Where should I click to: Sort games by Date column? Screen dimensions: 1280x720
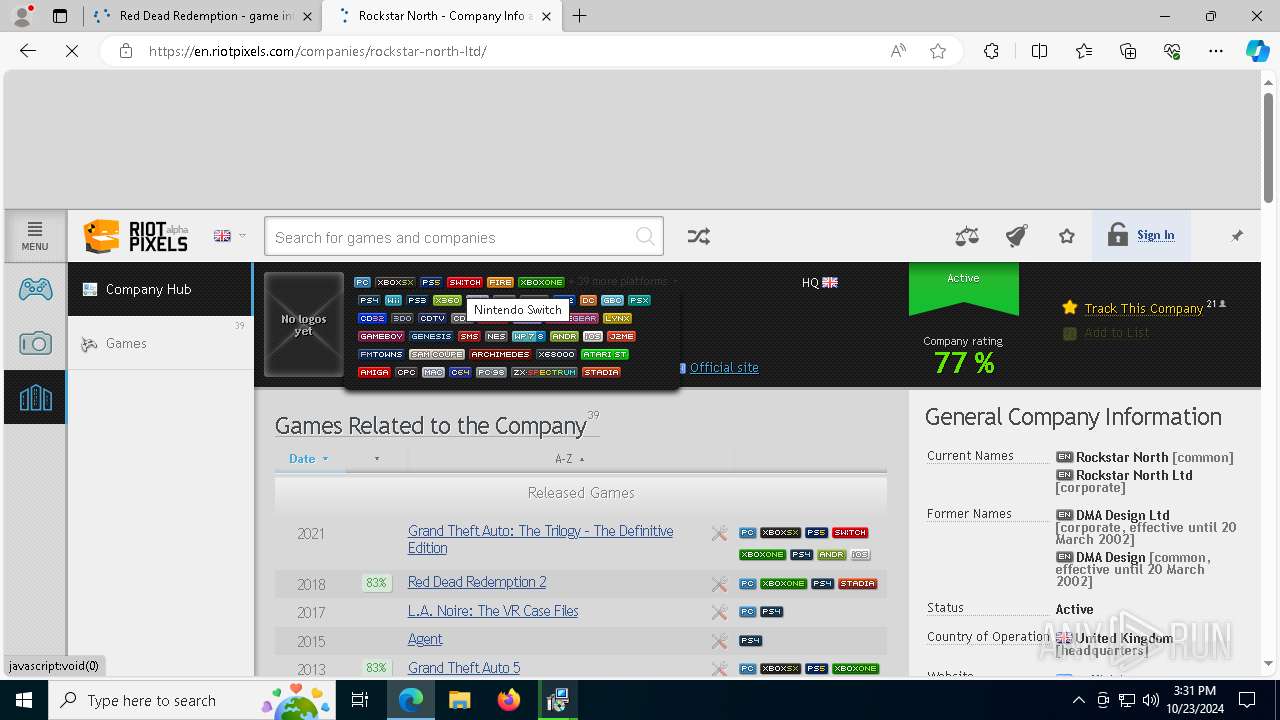[309, 458]
